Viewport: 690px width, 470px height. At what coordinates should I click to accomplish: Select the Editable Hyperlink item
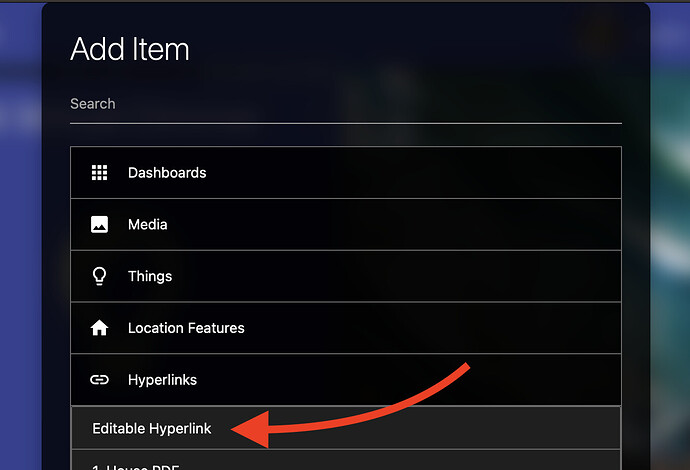[x=346, y=428]
